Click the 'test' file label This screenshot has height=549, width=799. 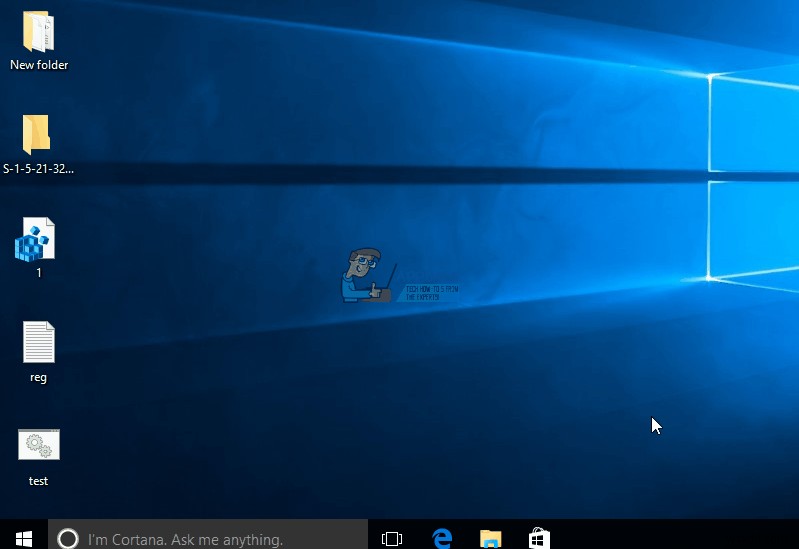coord(38,481)
